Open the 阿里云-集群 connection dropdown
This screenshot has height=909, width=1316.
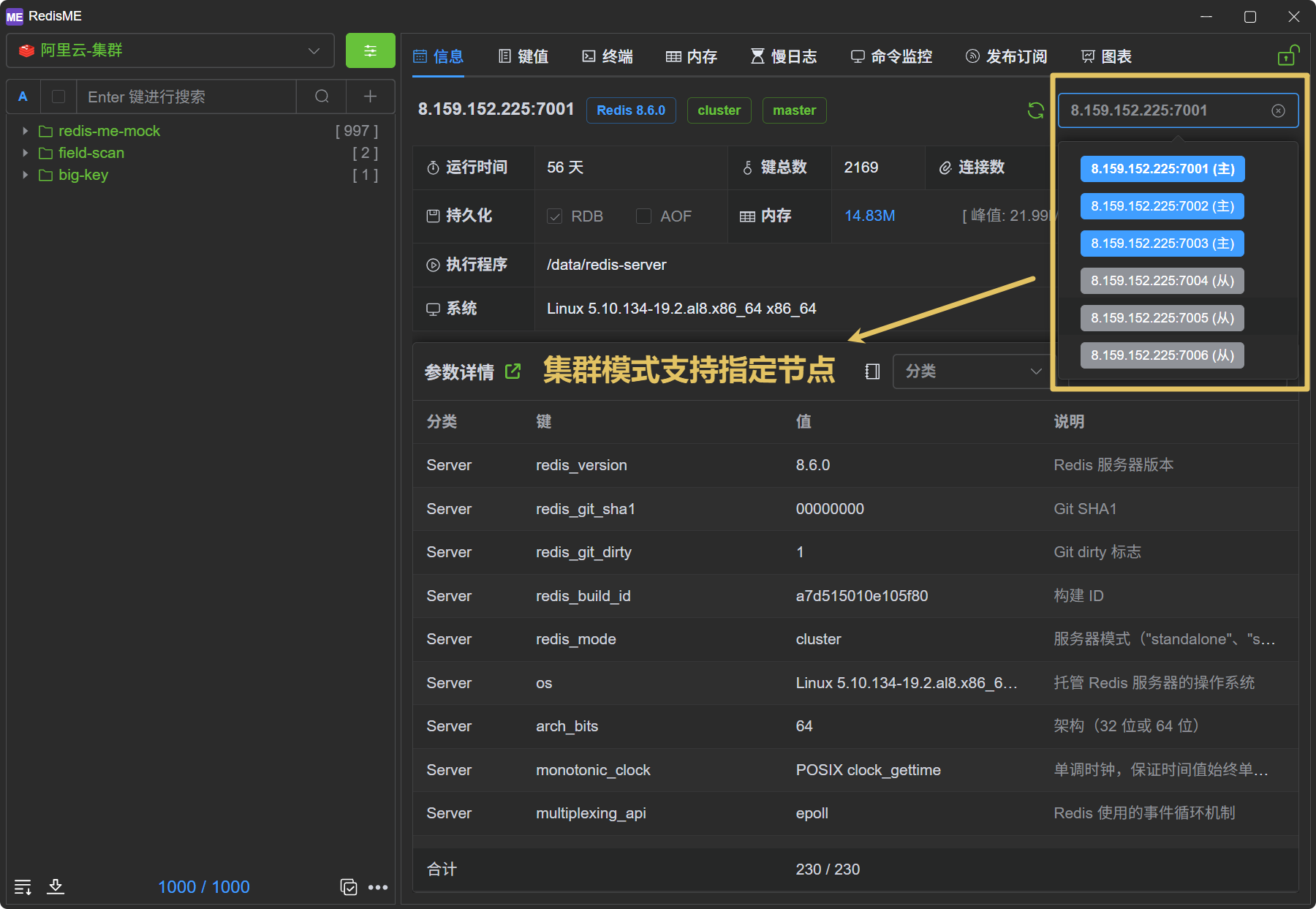pos(170,50)
